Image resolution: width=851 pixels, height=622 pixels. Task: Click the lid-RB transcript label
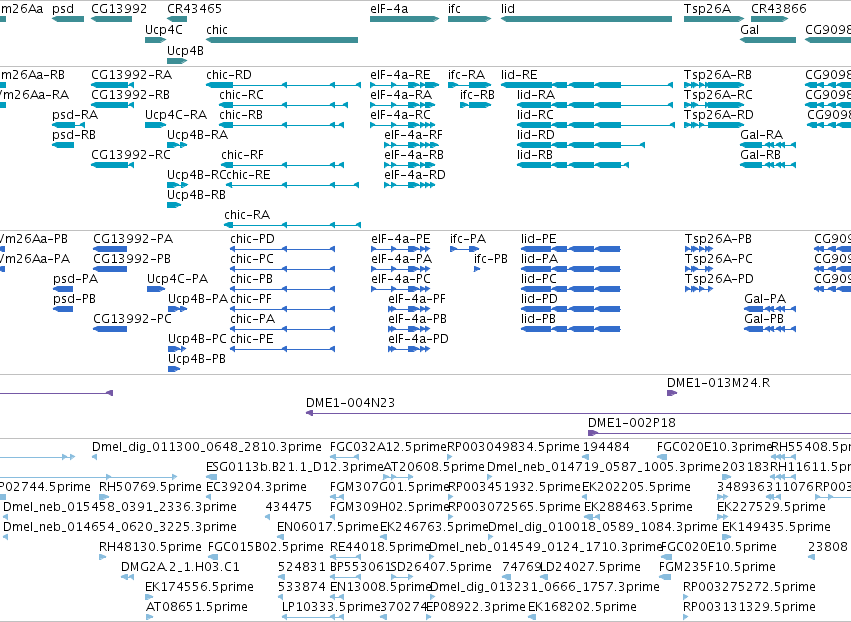pos(535,155)
